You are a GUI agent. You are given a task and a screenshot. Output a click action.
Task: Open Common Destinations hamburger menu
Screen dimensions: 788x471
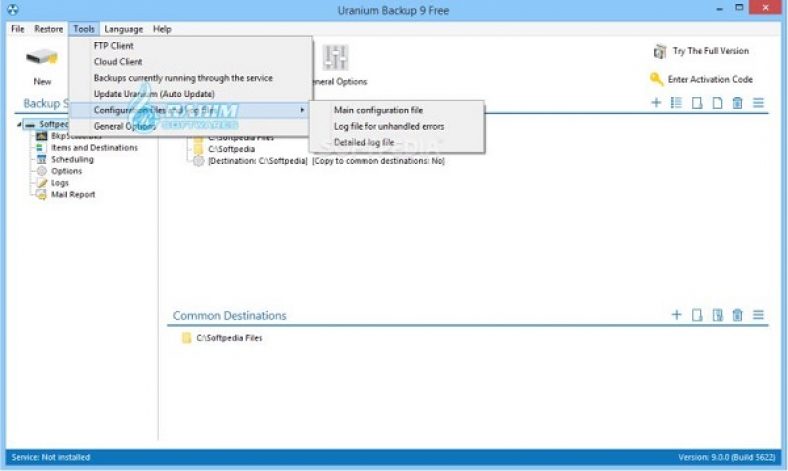click(x=758, y=315)
